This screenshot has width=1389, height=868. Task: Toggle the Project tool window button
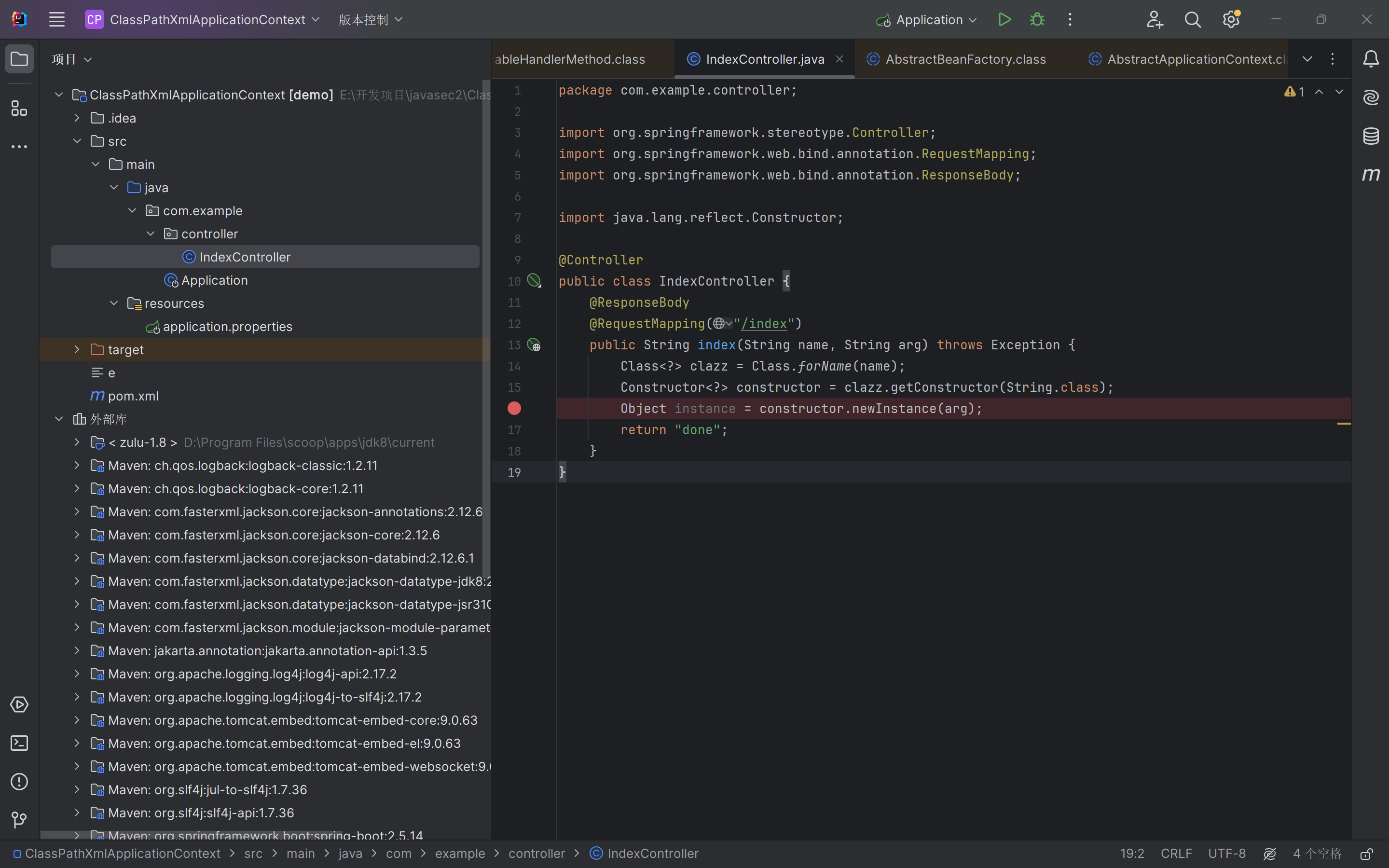point(19,58)
